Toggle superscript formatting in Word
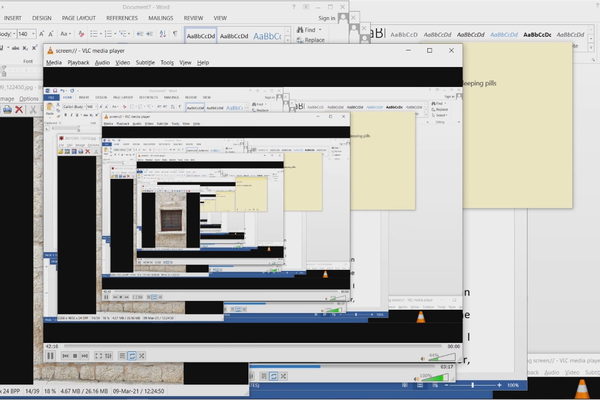The width and height of the screenshot is (600, 400). click(x=34, y=48)
